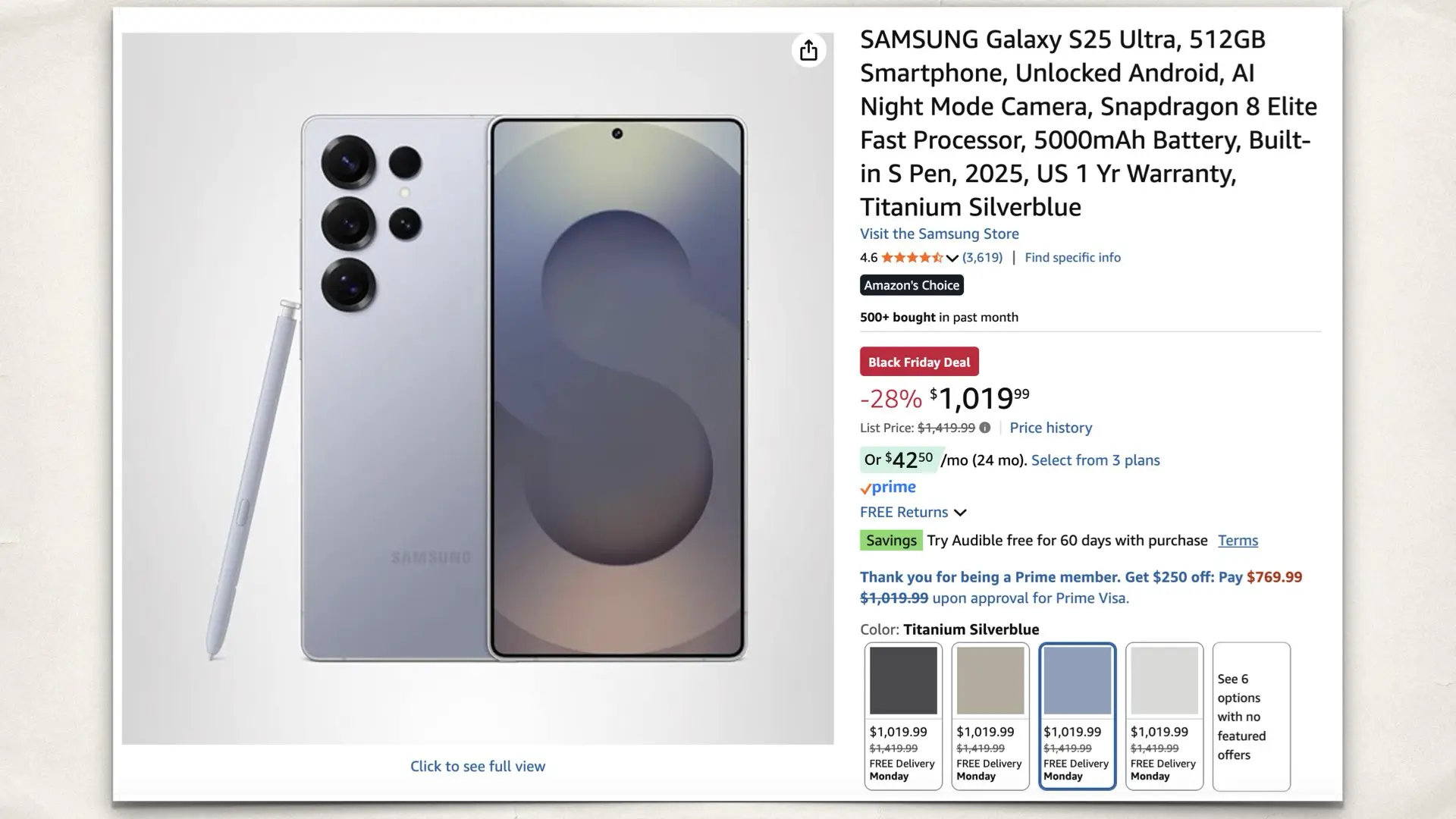Click the Black Friday Deal badge

coord(919,362)
